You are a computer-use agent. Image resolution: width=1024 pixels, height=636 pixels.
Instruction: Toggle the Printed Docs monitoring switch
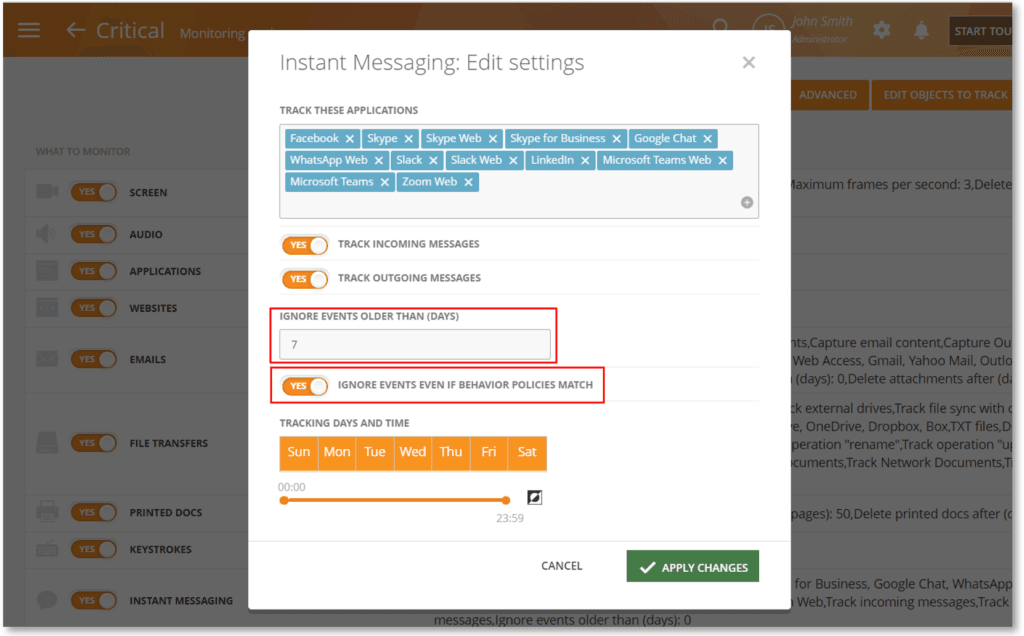coord(94,513)
